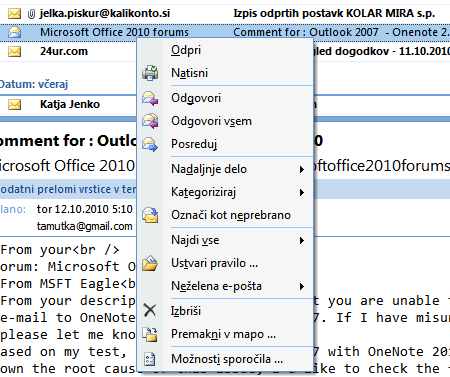Viewport: 450px width, 377px height.
Task: Click the Datum: včeraj group header
Action: click(34, 84)
